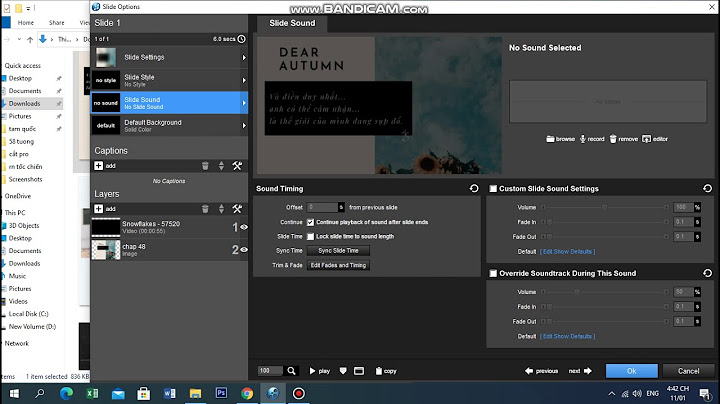
Task: Click Edit Fades and Timing button
Action: coord(338,265)
